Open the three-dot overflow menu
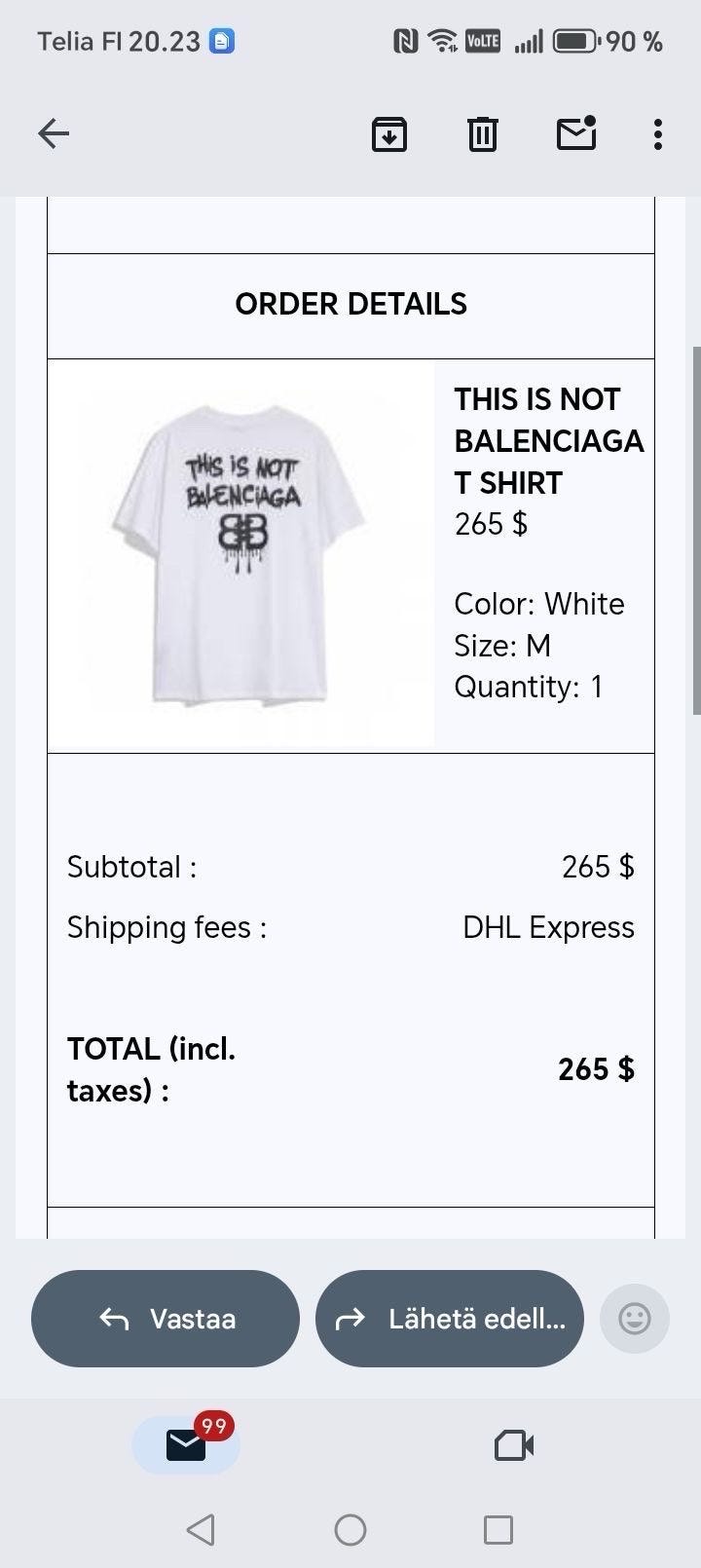 click(x=658, y=133)
